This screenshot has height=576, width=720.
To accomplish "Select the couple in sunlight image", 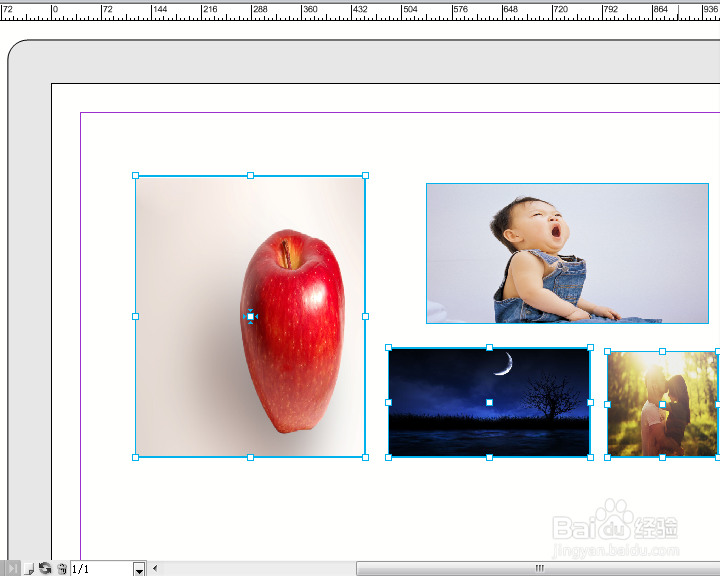I will point(663,404).
